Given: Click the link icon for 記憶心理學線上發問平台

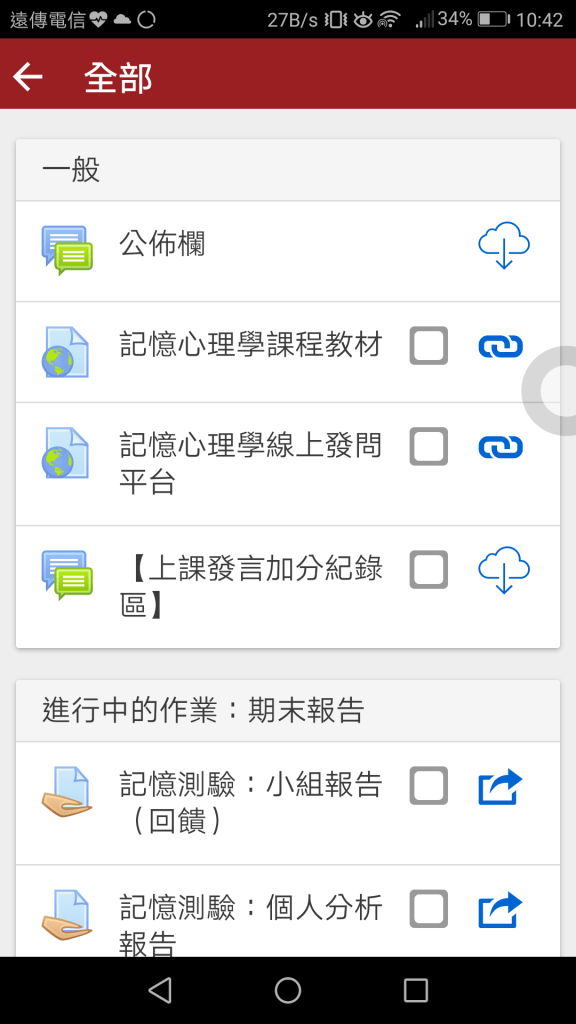Looking at the screenshot, I should [501, 447].
